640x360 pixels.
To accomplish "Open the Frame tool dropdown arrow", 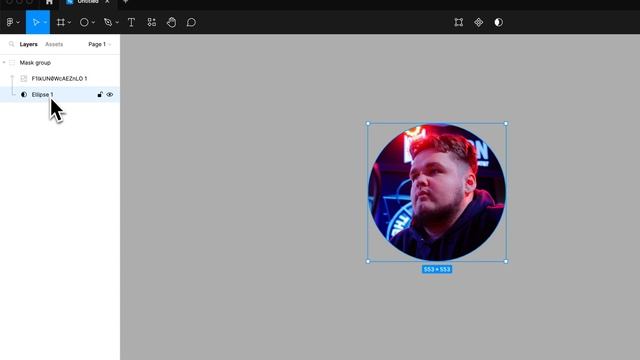I will coord(69,22).
